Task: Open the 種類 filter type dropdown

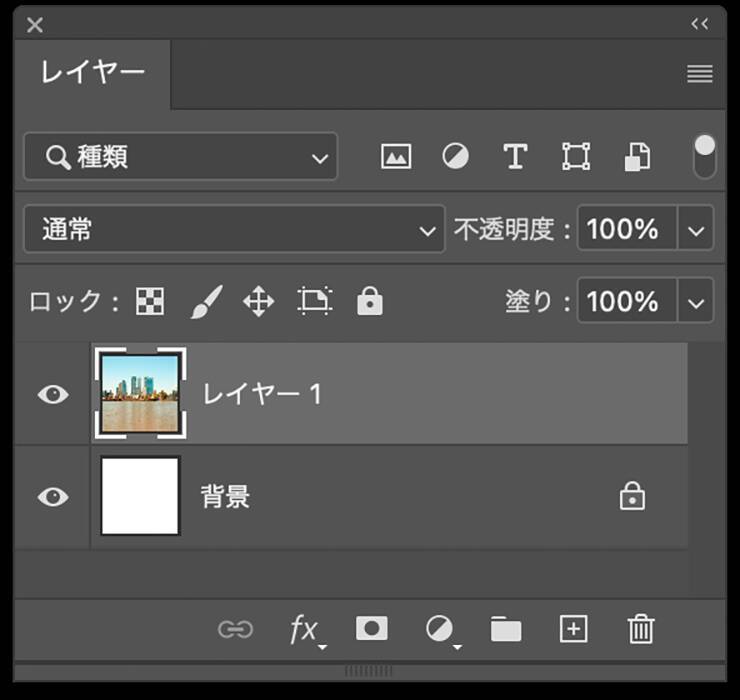Action: tap(181, 157)
